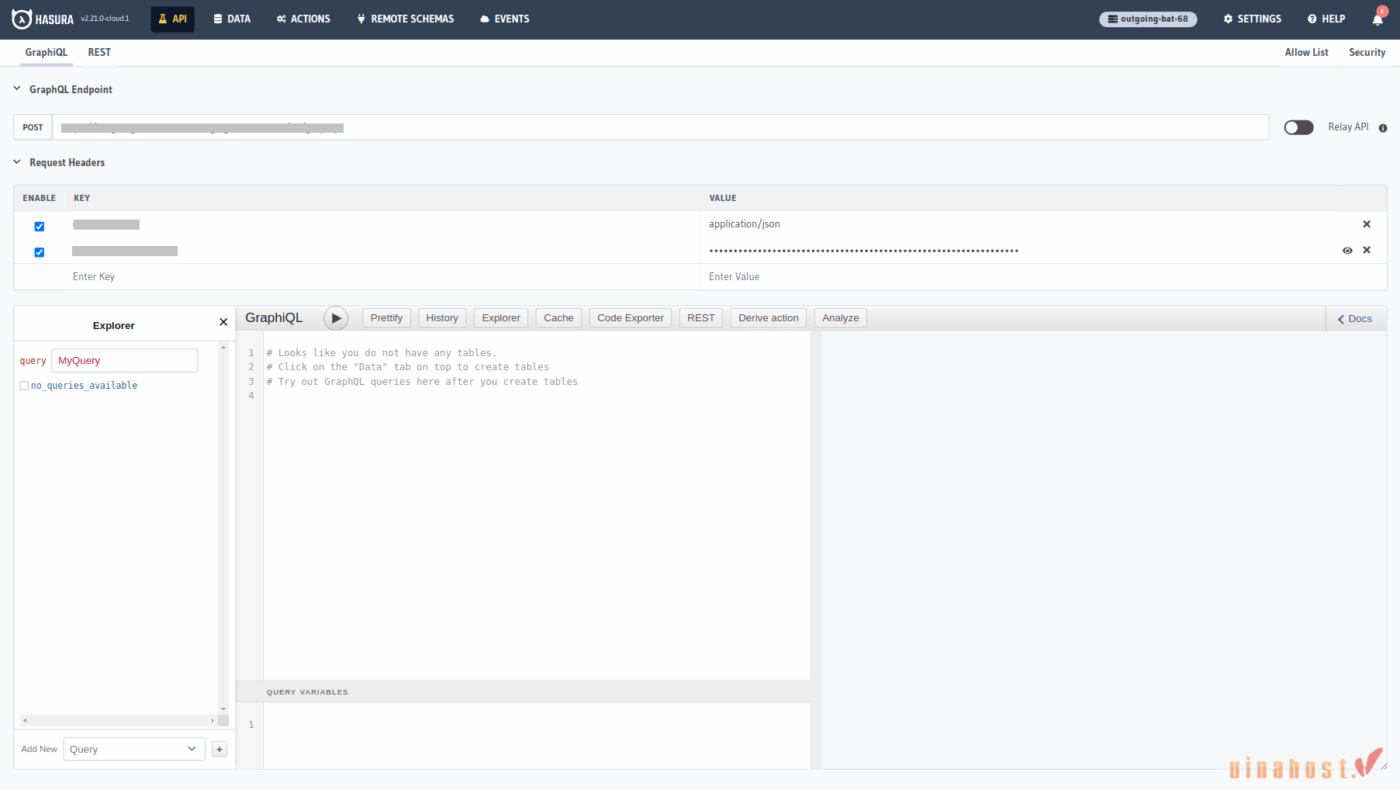Toggle the Relay API switch

click(x=1298, y=127)
